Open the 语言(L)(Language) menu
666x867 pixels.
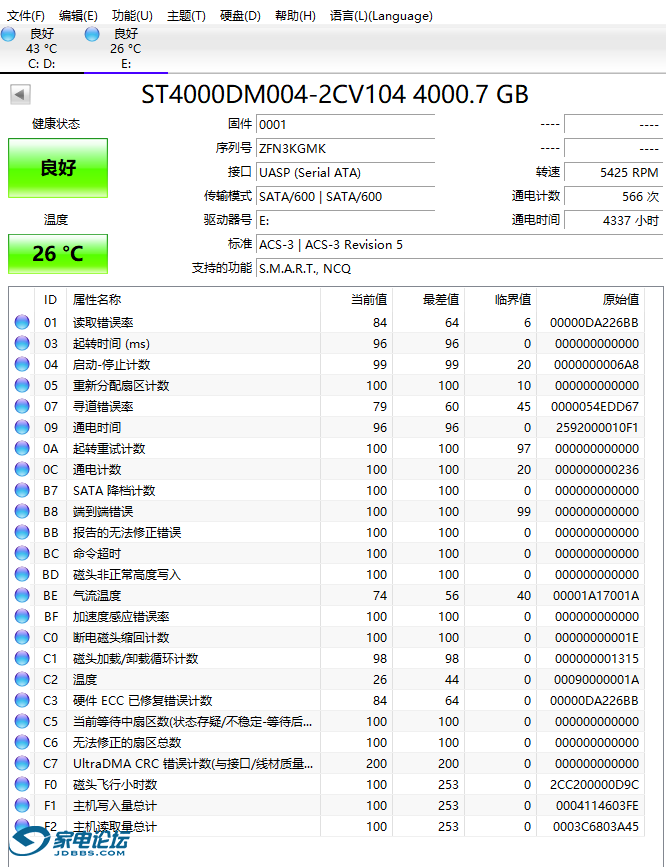click(381, 16)
